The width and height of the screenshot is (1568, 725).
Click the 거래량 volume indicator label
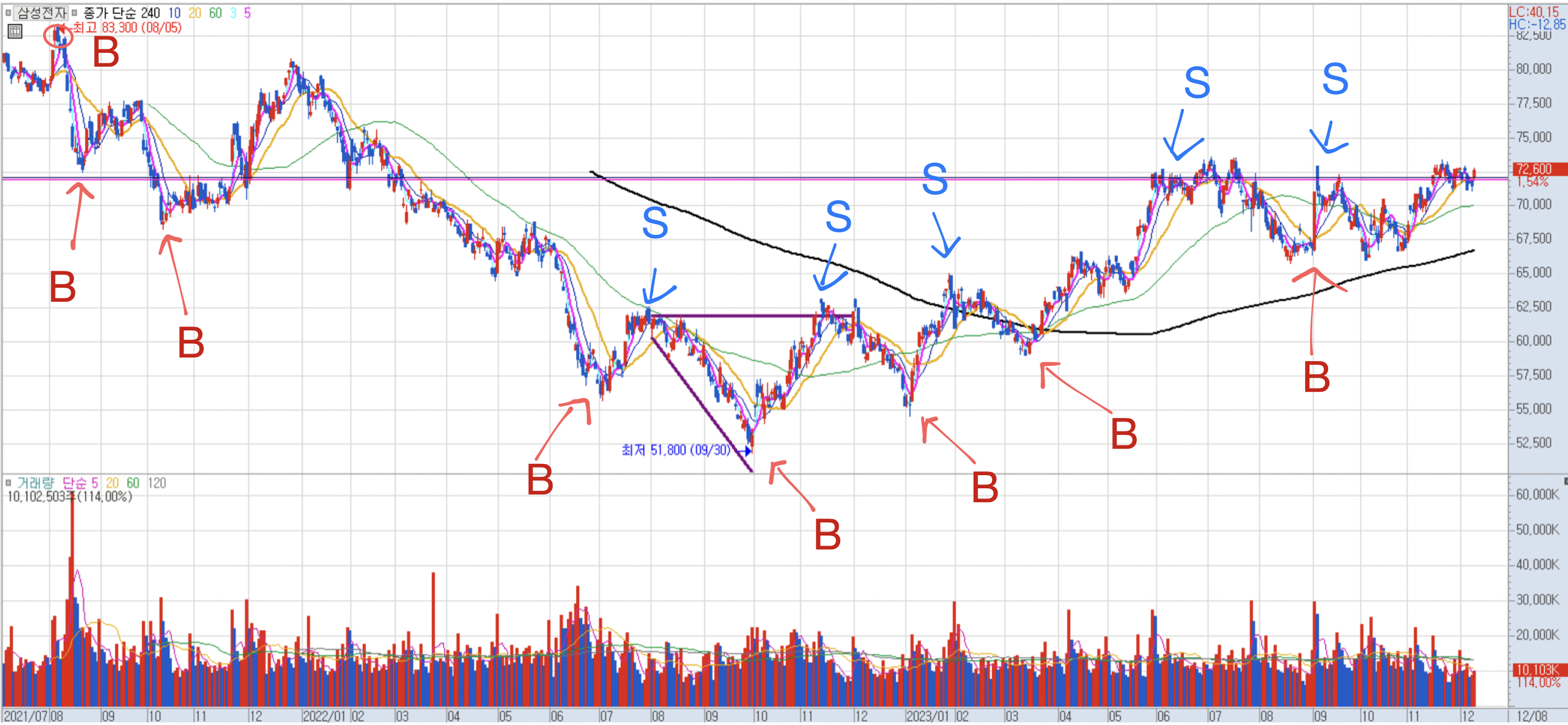(35, 483)
